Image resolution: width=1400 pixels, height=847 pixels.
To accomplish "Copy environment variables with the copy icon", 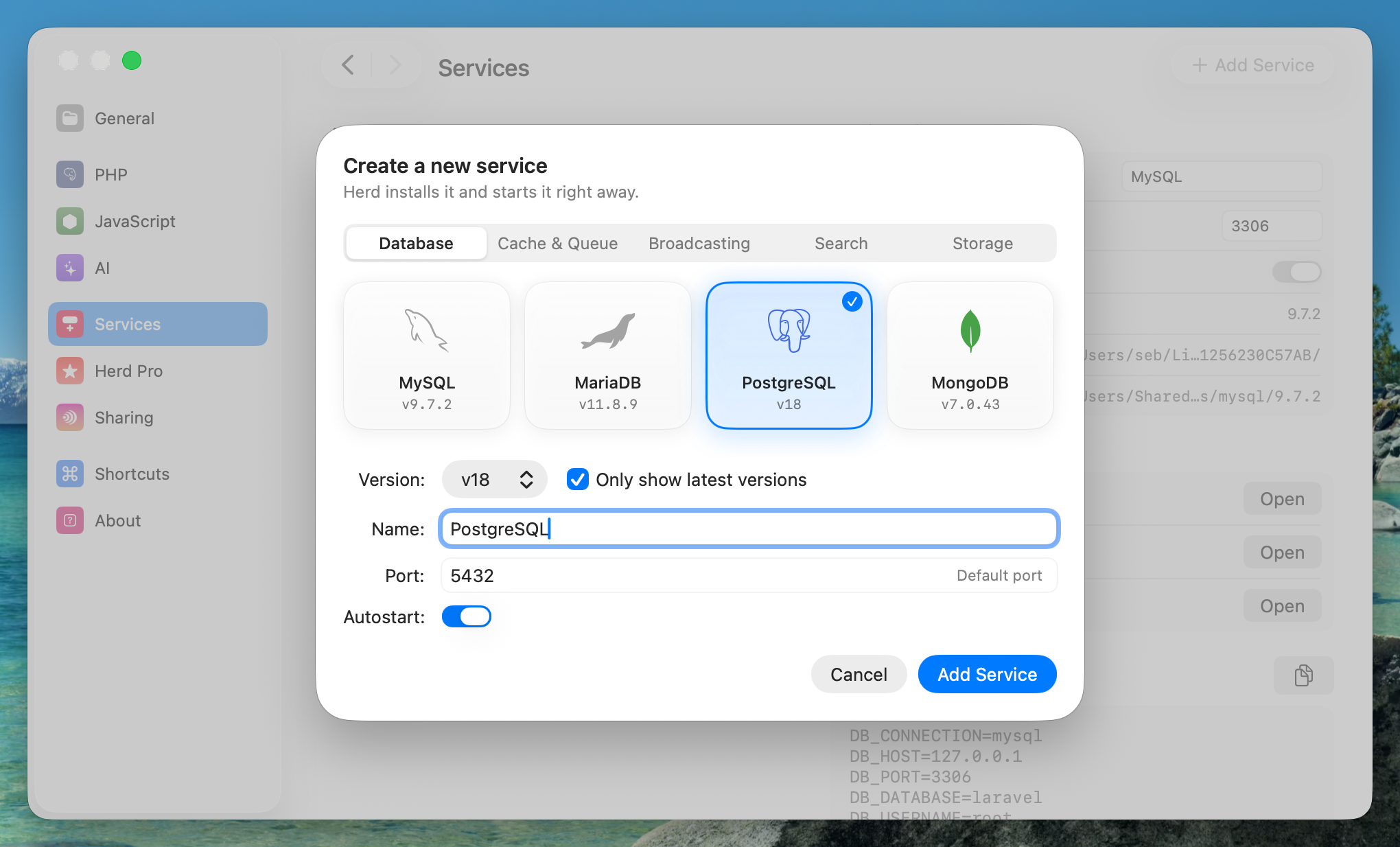I will (1303, 675).
